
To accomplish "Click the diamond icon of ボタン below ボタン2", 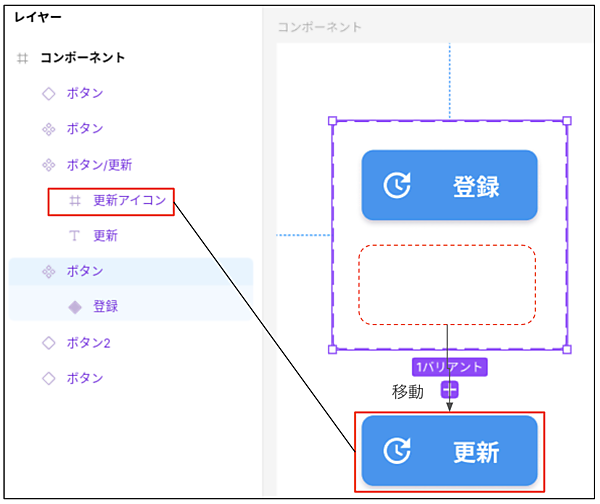I will click(49, 378).
